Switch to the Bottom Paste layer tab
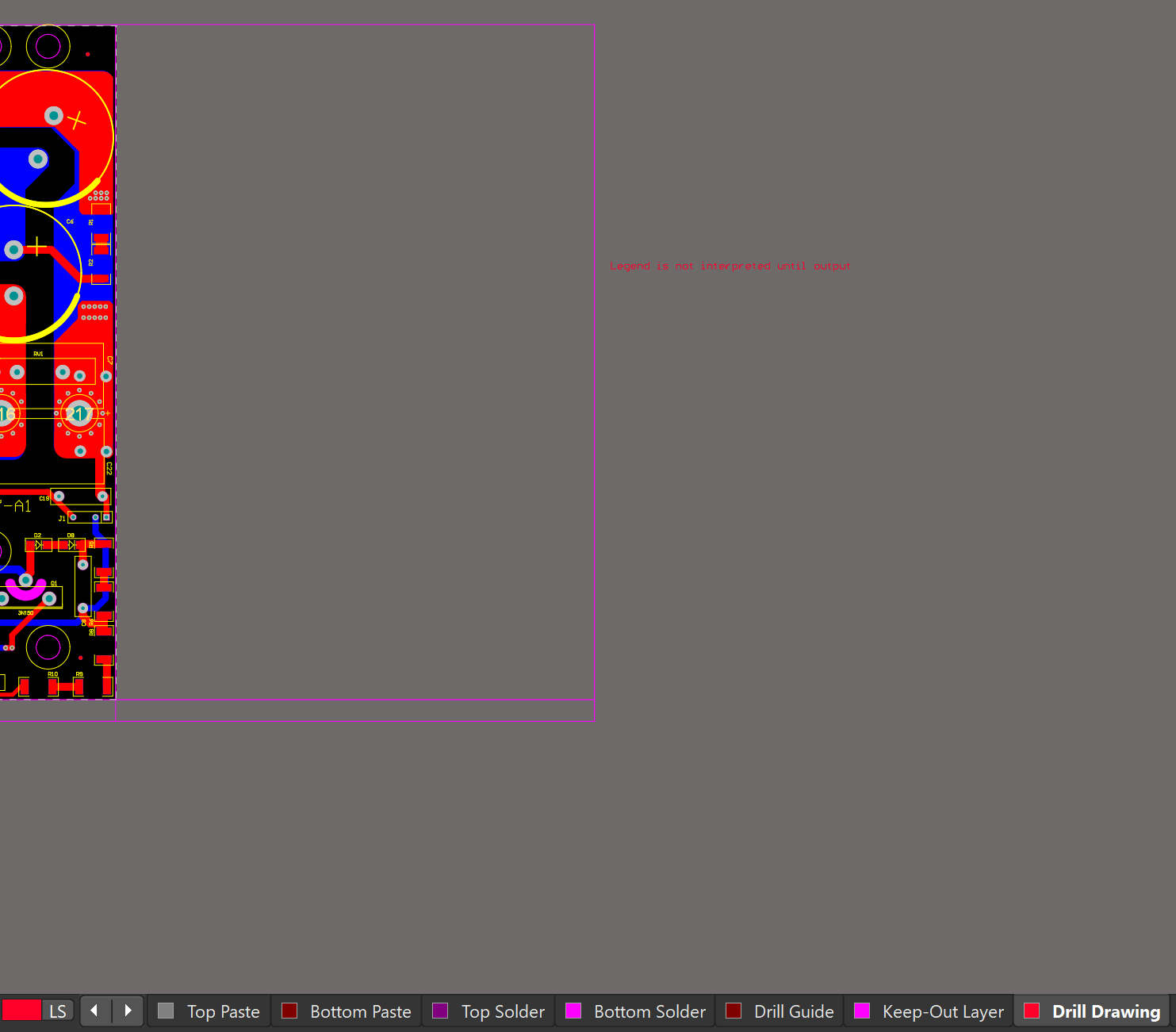Image resolution: width=1176 pixels, height=1032 pixels. pyautogui.click(x=347, y=1011)
